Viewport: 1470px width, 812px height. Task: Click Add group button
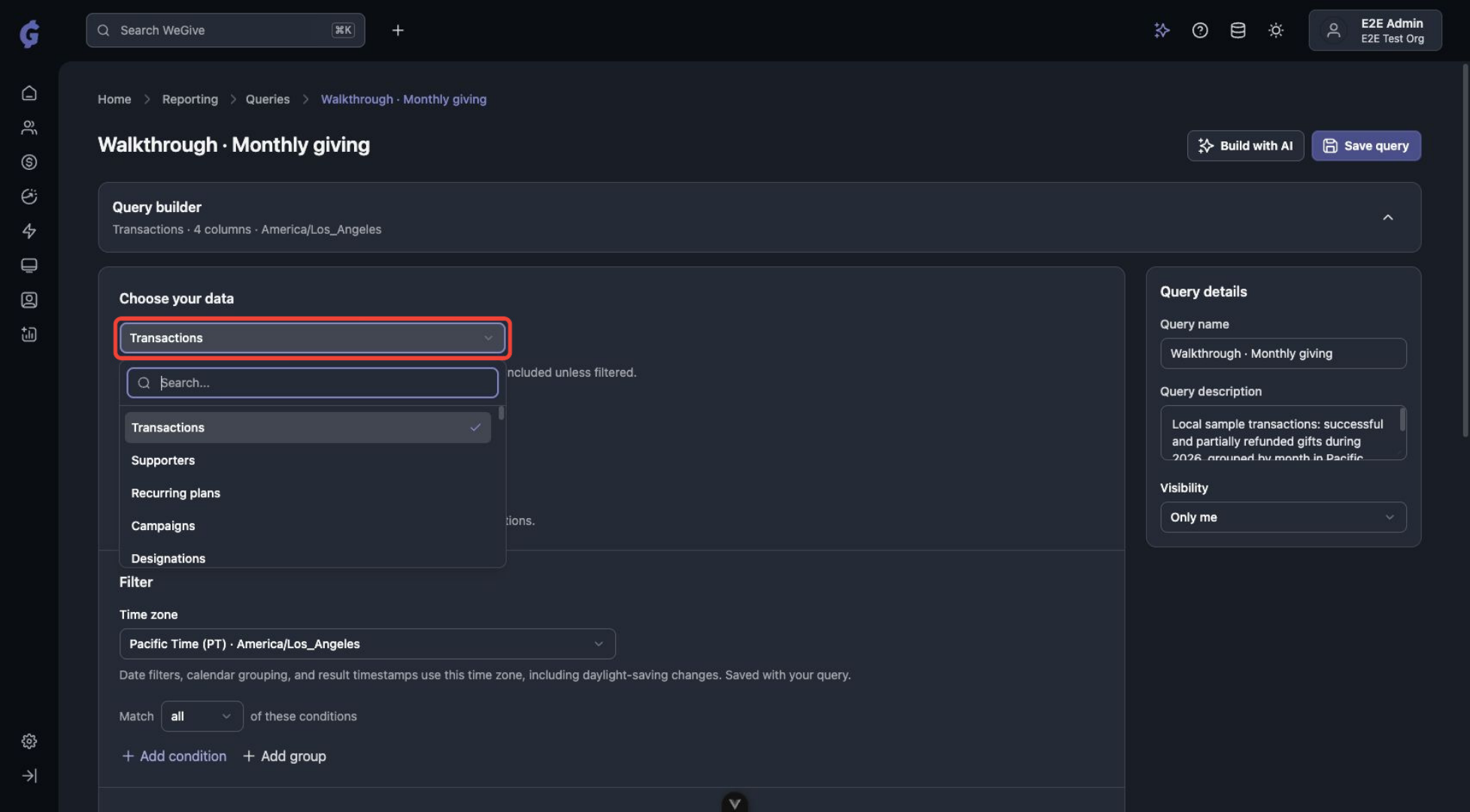pos(284,756)
